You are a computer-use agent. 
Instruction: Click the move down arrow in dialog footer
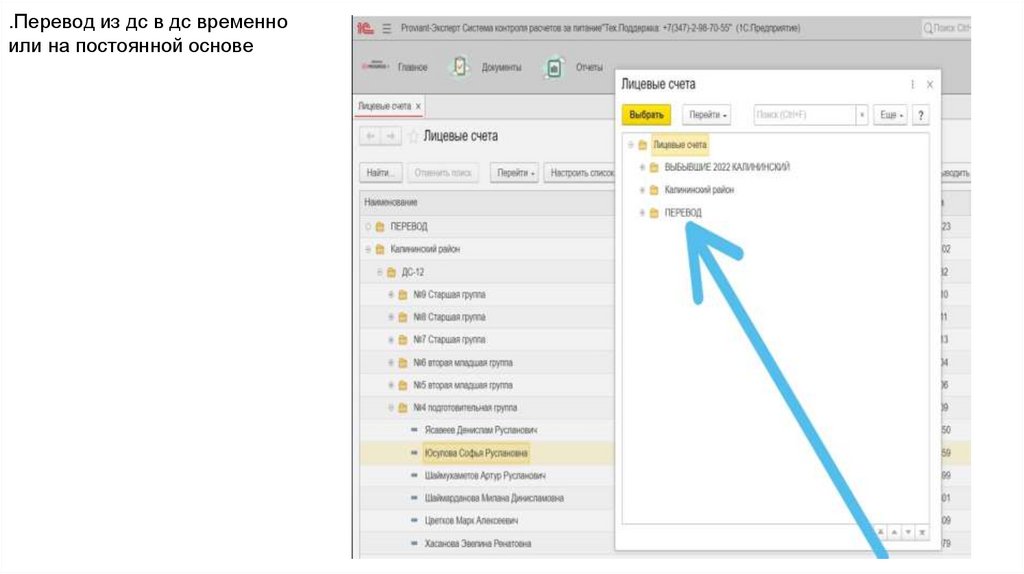coord(908,532)
